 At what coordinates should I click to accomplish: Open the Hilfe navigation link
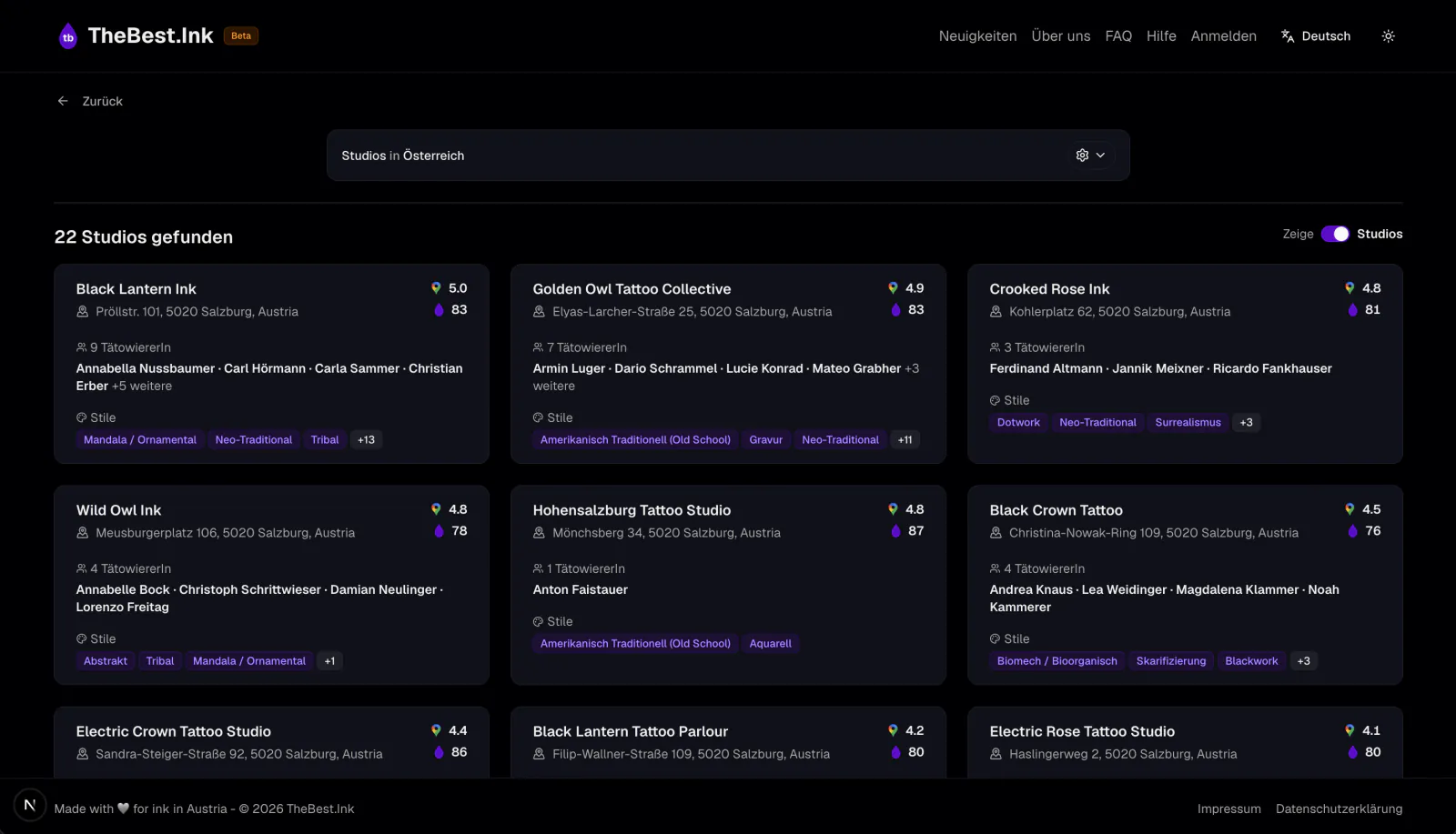(x=1161, y=36)
